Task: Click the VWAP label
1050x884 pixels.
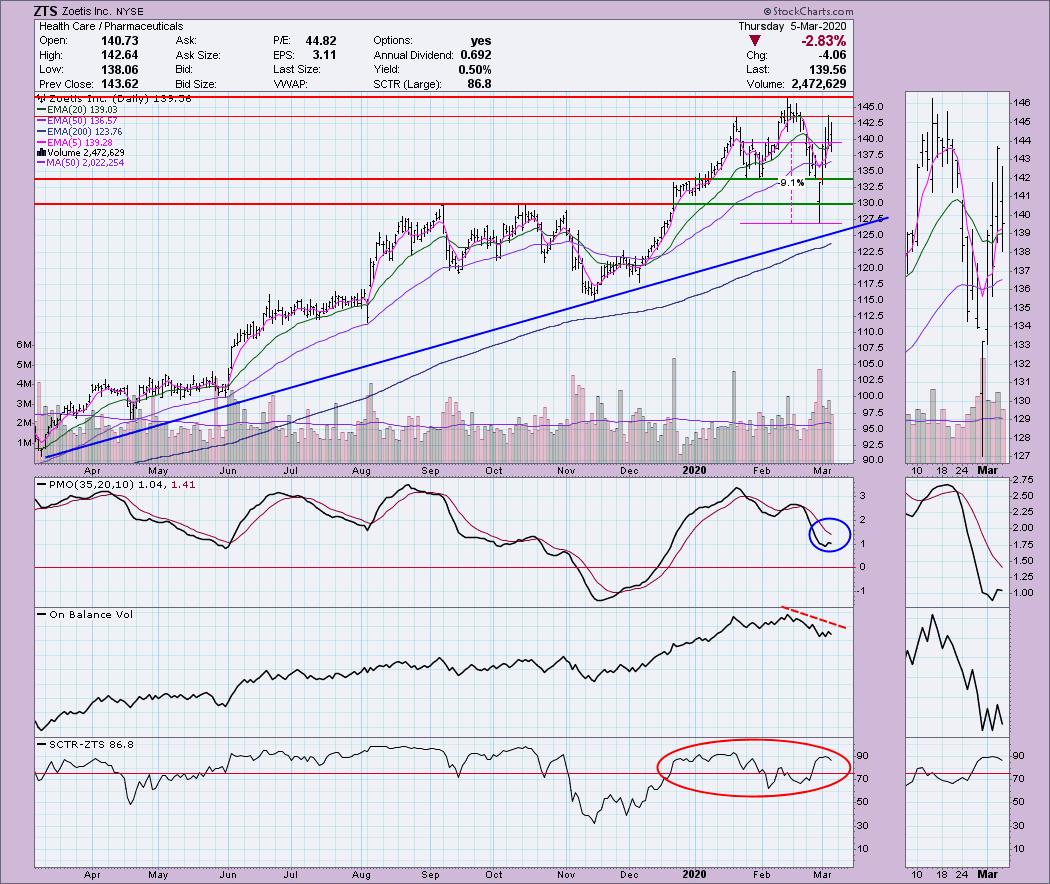Action: click(x=289, y=84)
